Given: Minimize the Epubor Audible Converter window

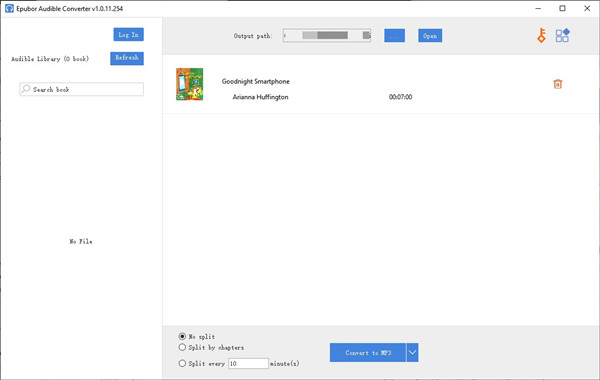Looking at the screenshot, I should tap(538, 8).
